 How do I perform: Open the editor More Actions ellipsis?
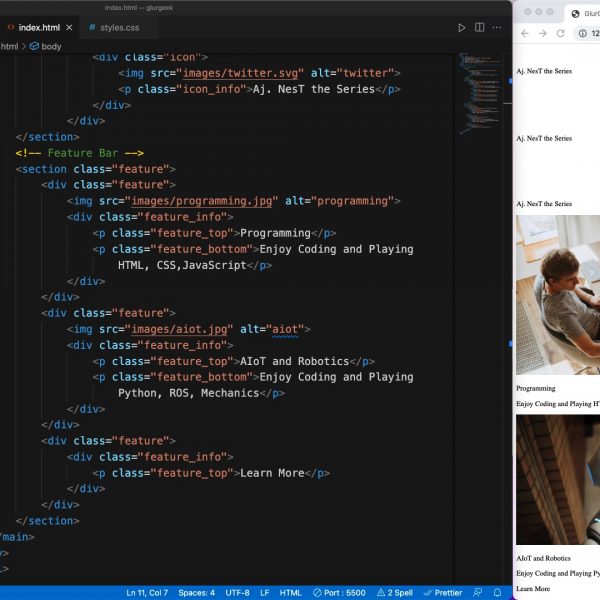tap(496, 27)
